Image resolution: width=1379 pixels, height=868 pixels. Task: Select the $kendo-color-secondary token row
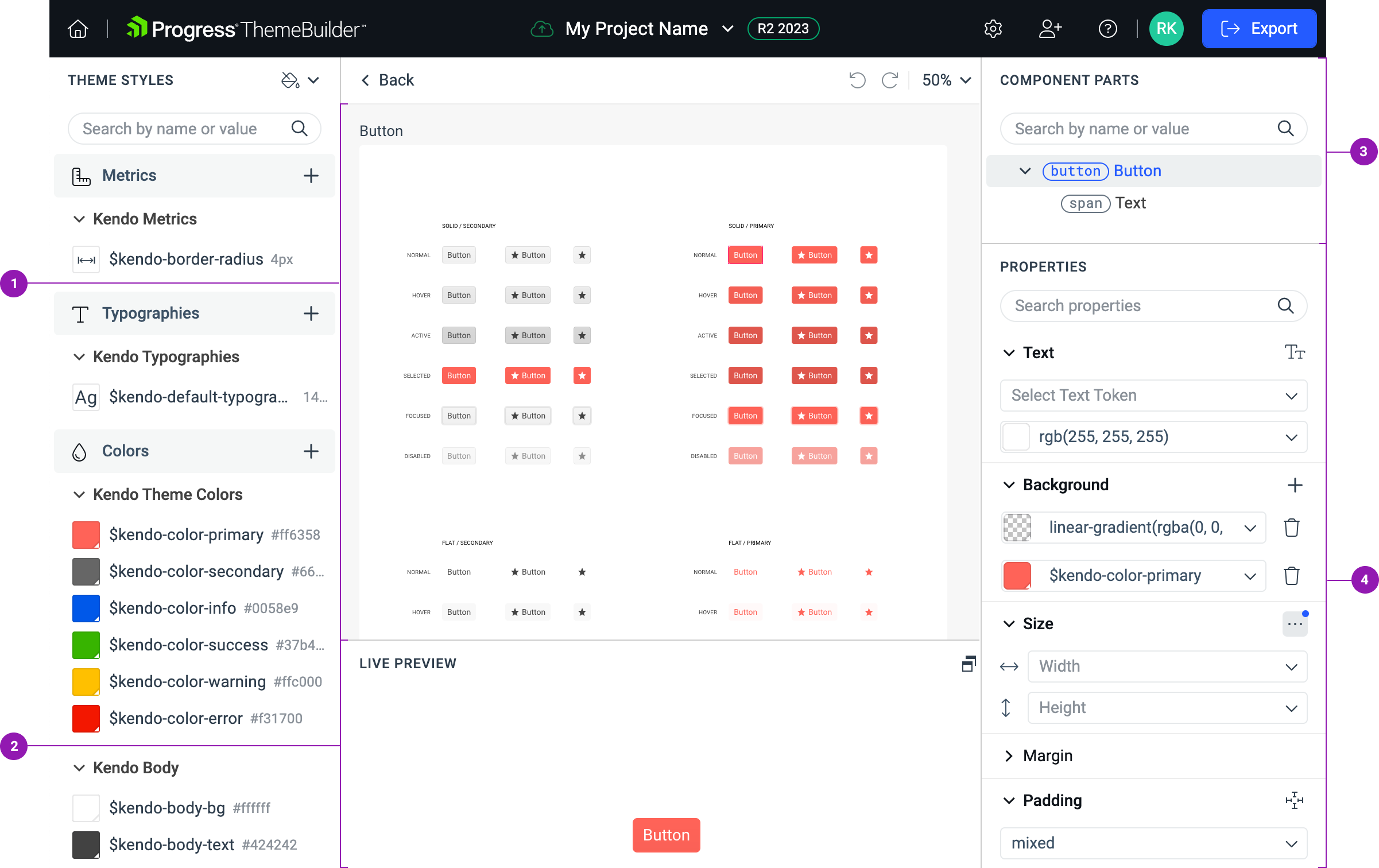200,572
